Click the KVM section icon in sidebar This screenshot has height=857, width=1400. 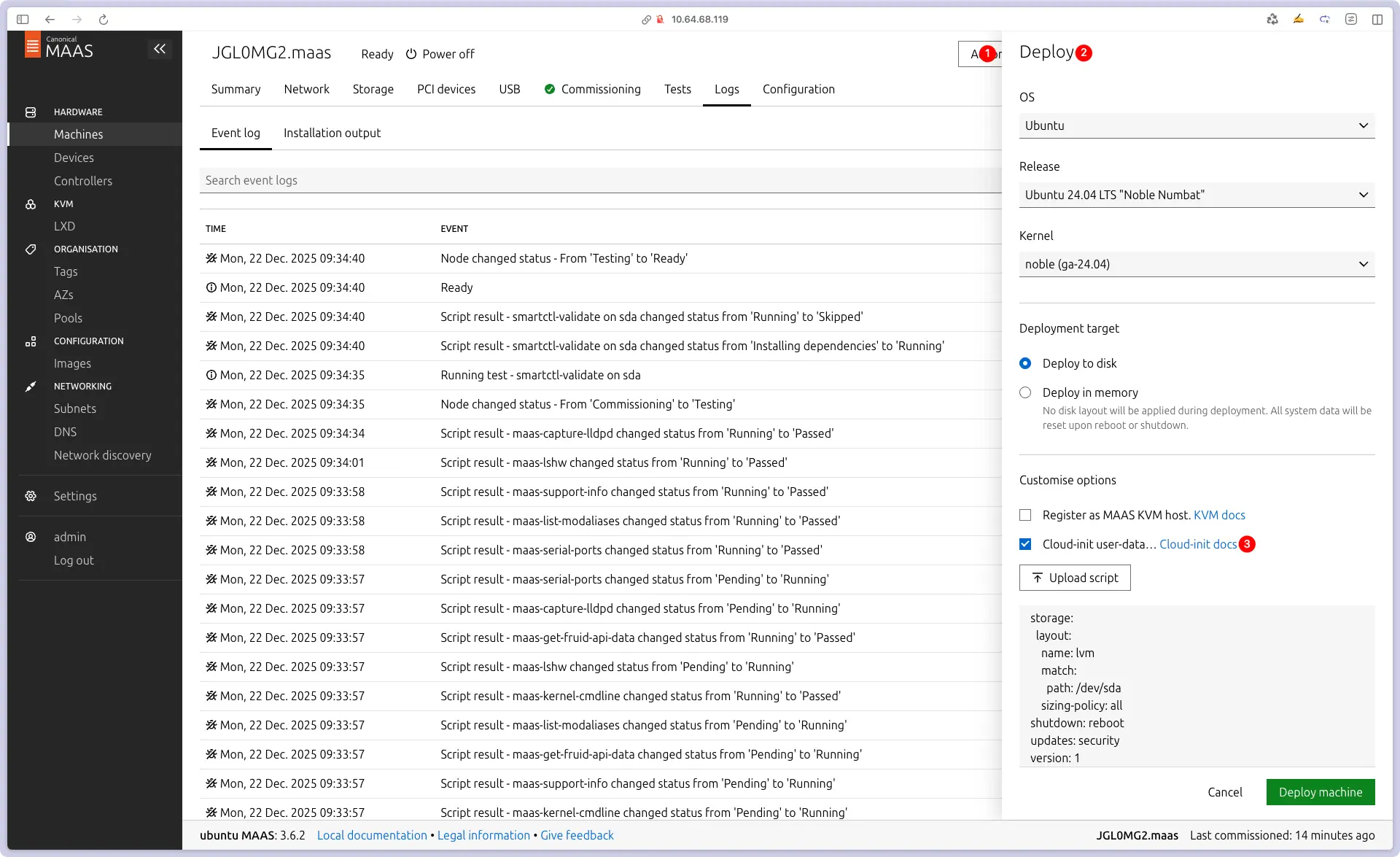(x=31, y=204)
